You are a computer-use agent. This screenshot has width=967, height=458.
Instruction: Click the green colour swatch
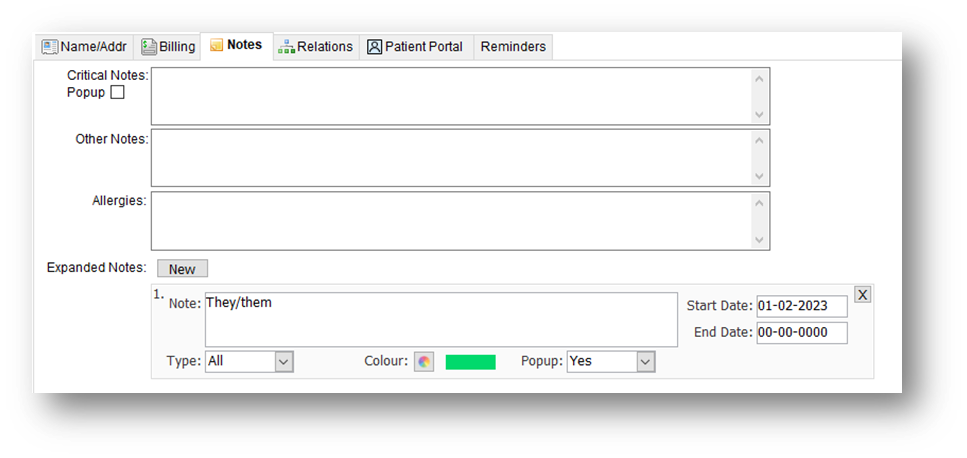tap(471, 362)
